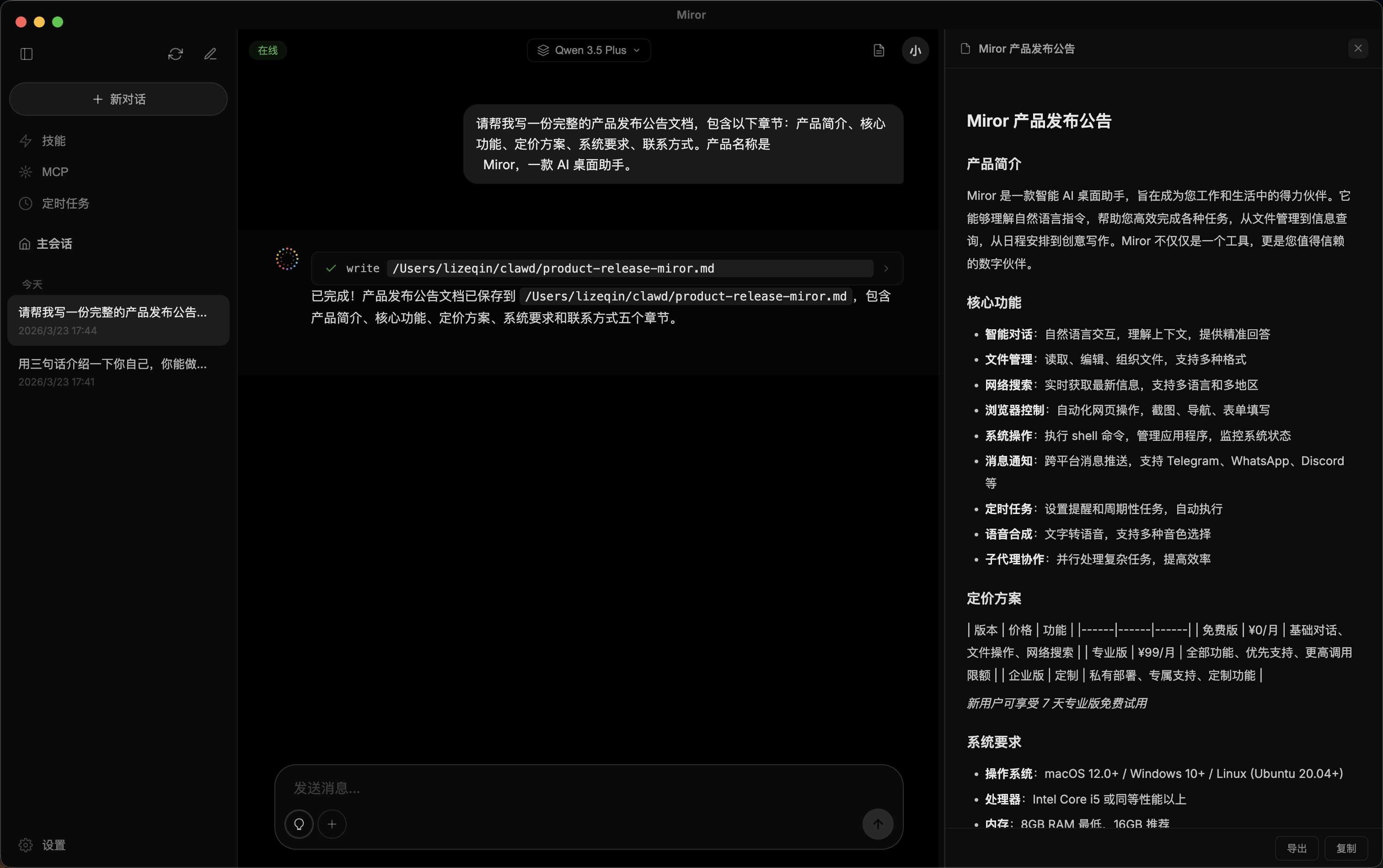Click the 复制 copy button
The height and width of the screenshot is (868, 1383).
pos(1346,848)
